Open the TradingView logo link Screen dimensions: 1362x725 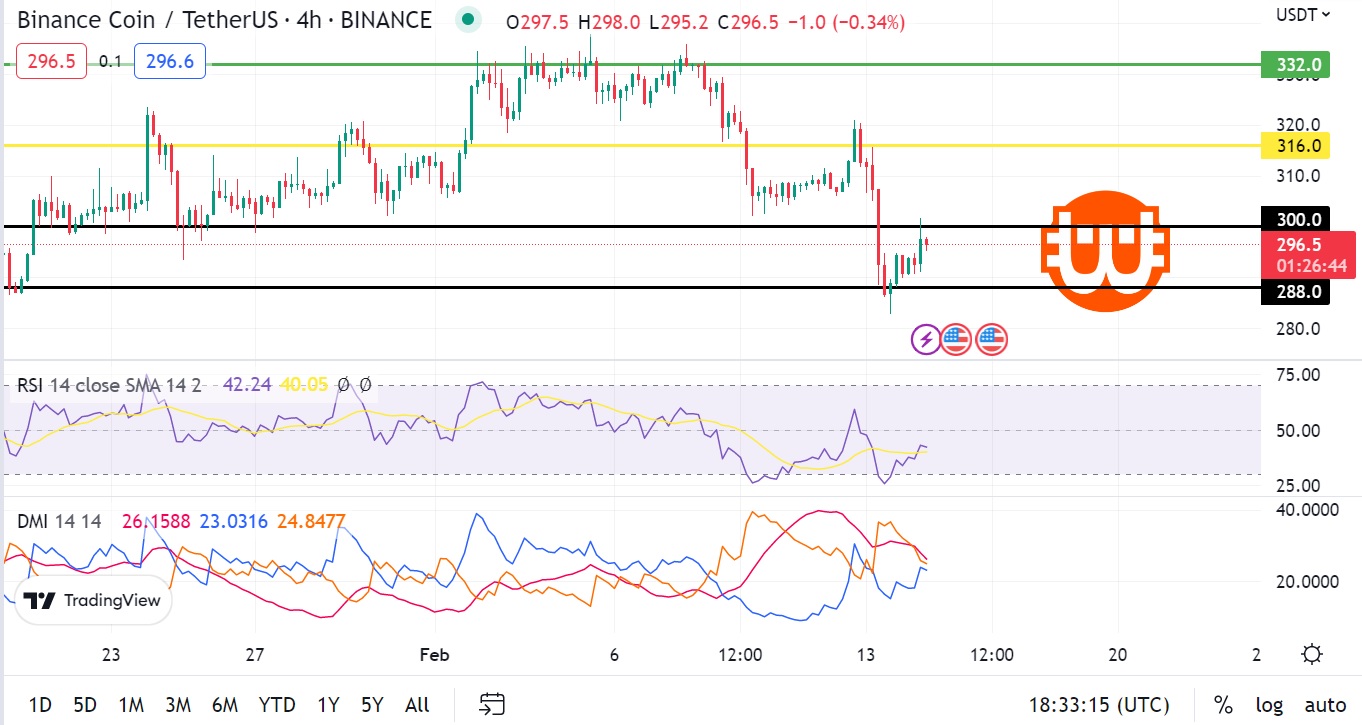[x=92, y=600]
